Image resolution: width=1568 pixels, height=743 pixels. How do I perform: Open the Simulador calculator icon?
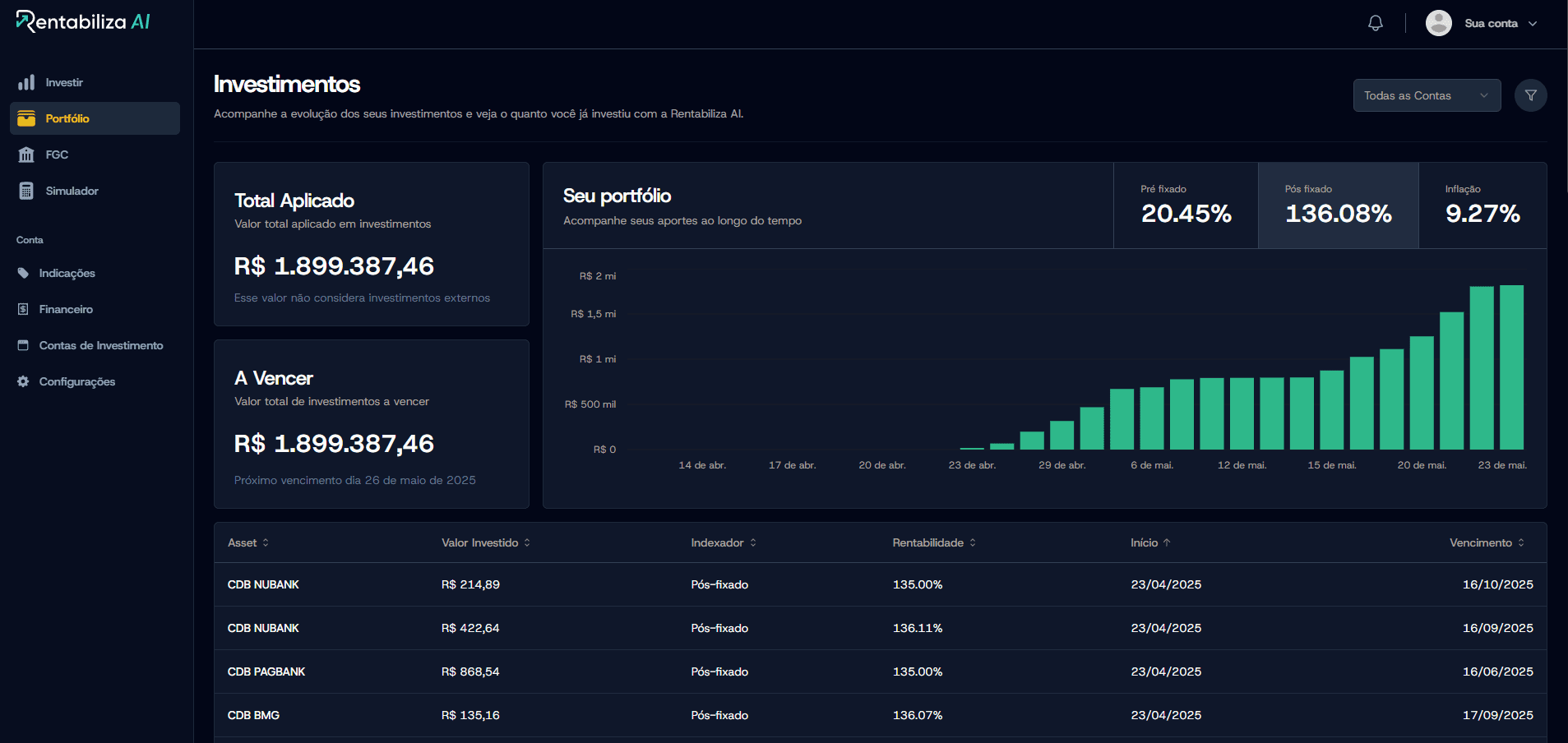pyautogui.click(x=25, y=190)
